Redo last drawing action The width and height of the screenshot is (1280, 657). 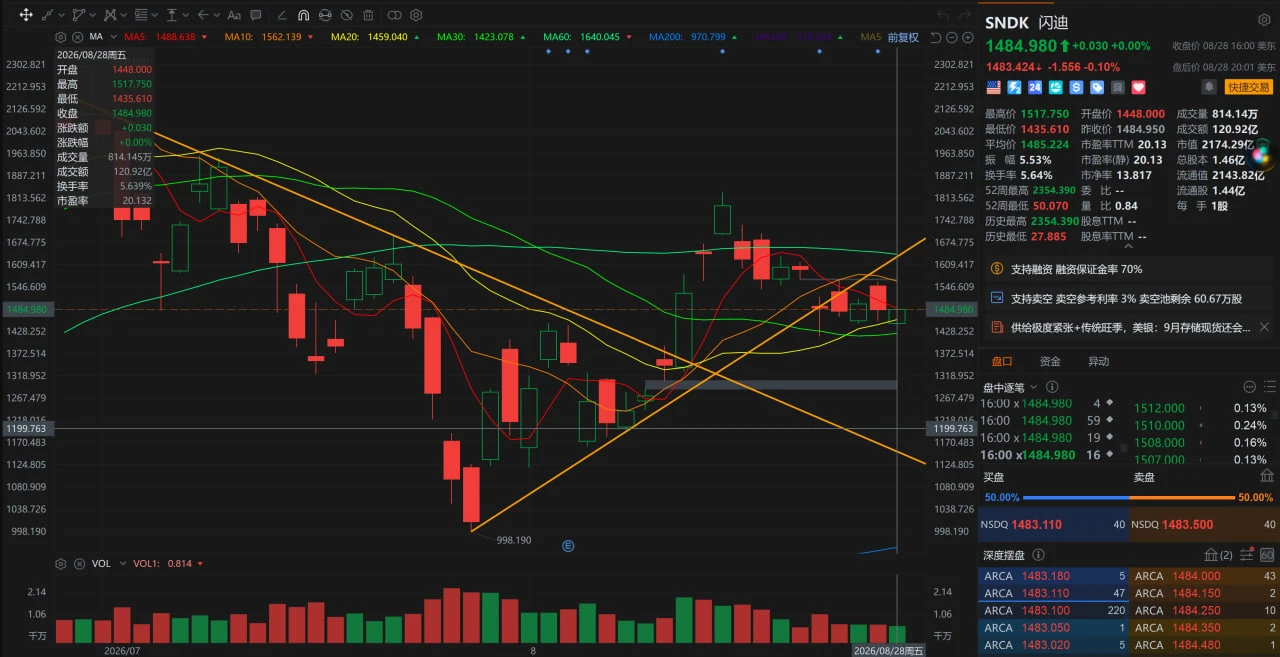[x=965, y=15]
